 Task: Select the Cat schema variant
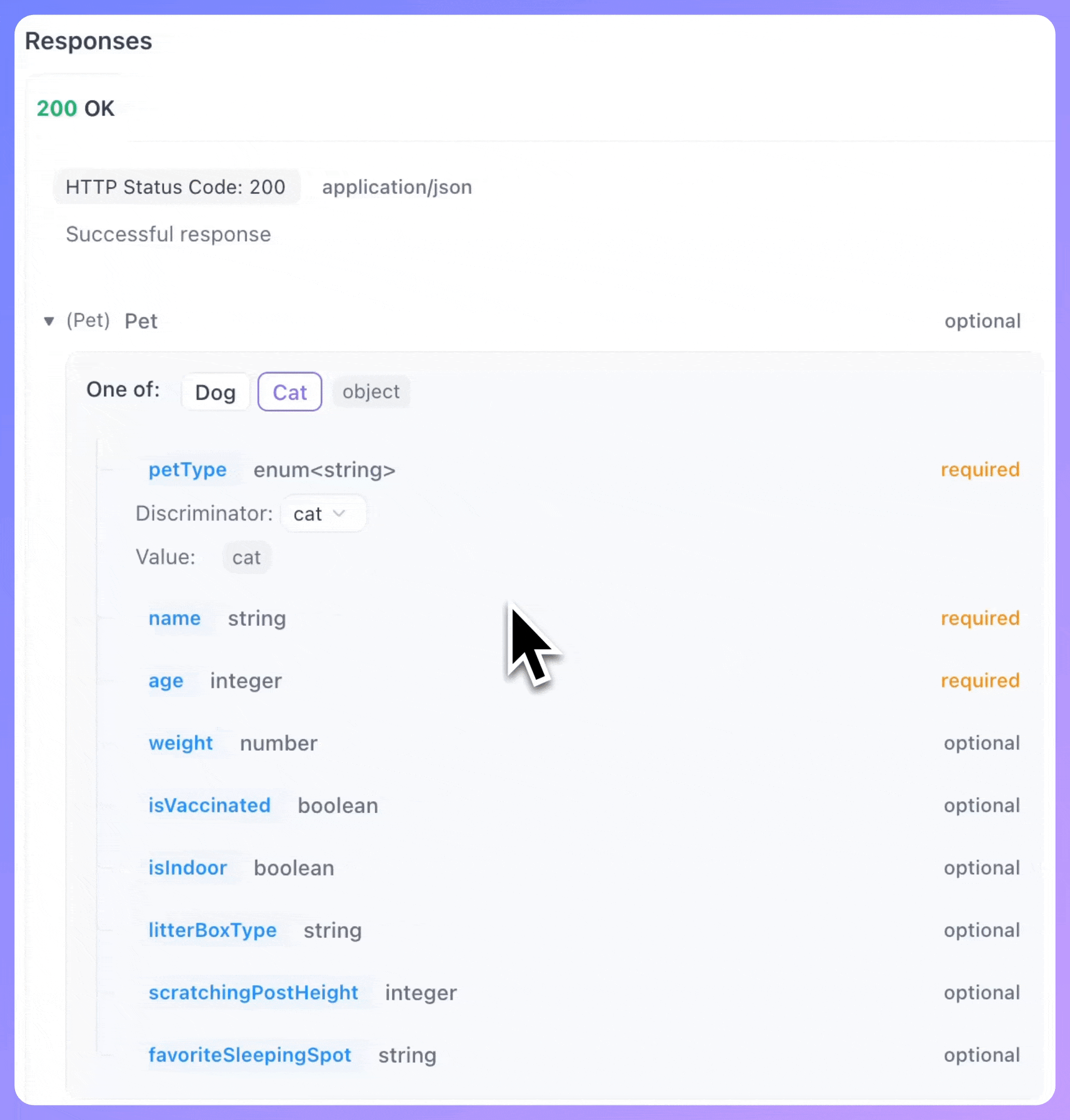click(x=289, y=391)
